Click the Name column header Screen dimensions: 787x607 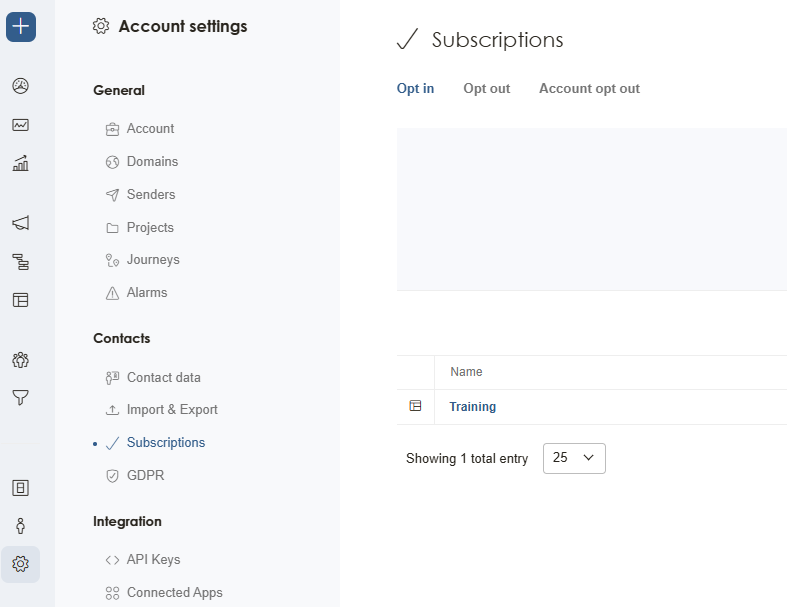point(466,372)
